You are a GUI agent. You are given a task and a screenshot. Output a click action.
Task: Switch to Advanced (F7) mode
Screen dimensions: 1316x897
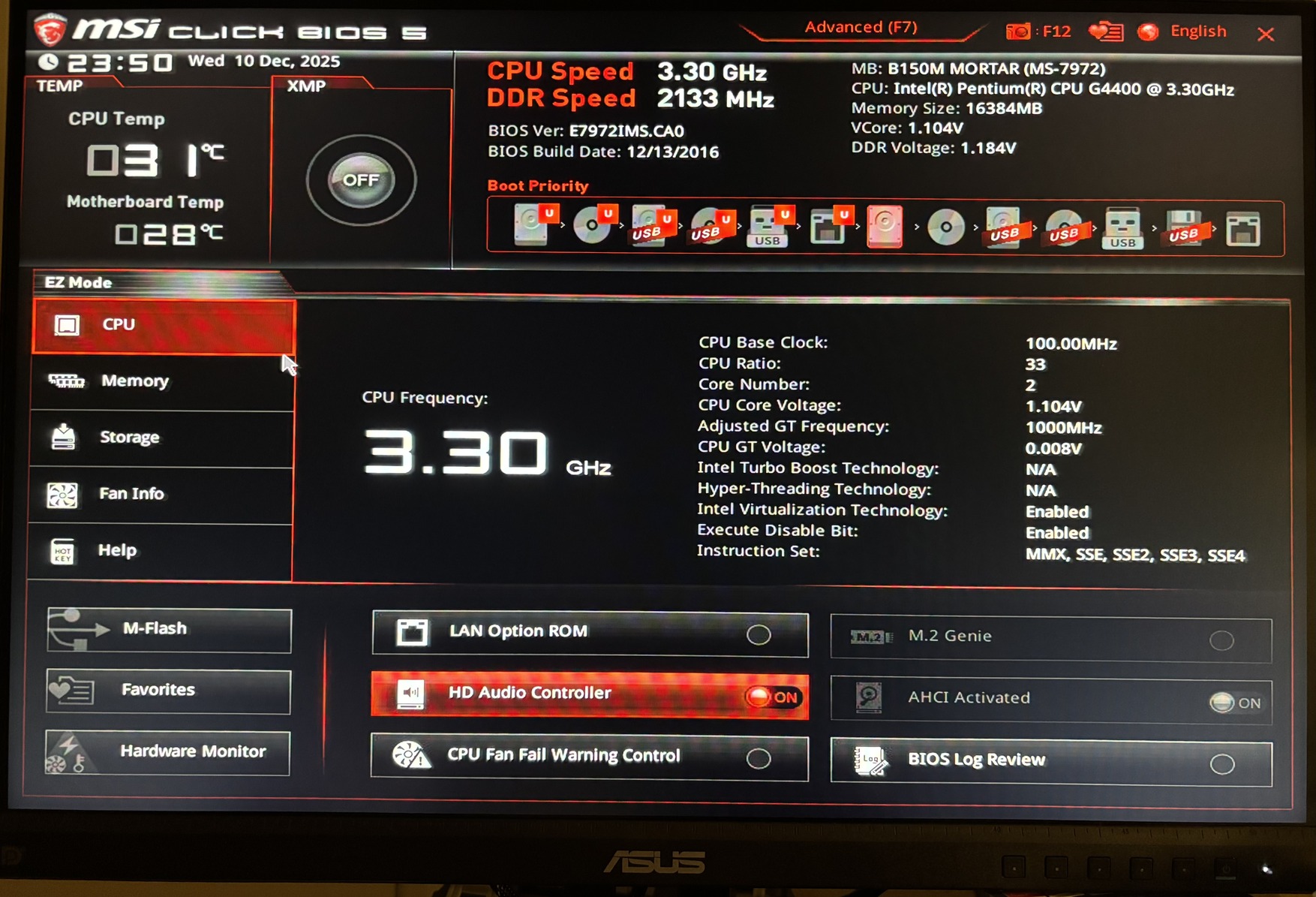click(861, 28)
